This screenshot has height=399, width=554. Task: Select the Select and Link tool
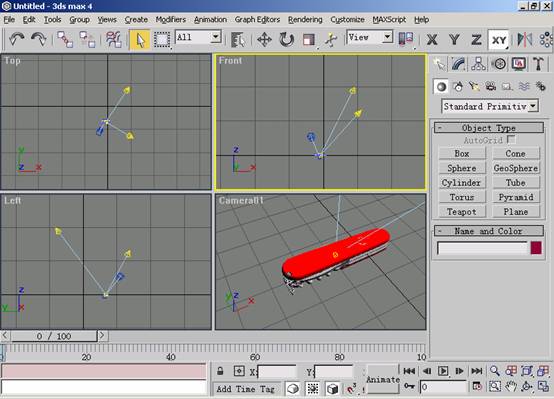pos(65,39)
